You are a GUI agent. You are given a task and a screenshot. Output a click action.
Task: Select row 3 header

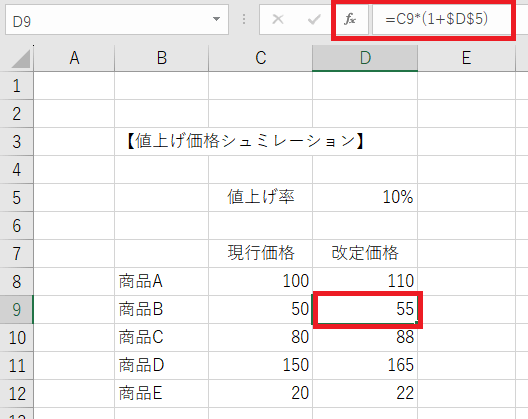(x=16, y=141)
